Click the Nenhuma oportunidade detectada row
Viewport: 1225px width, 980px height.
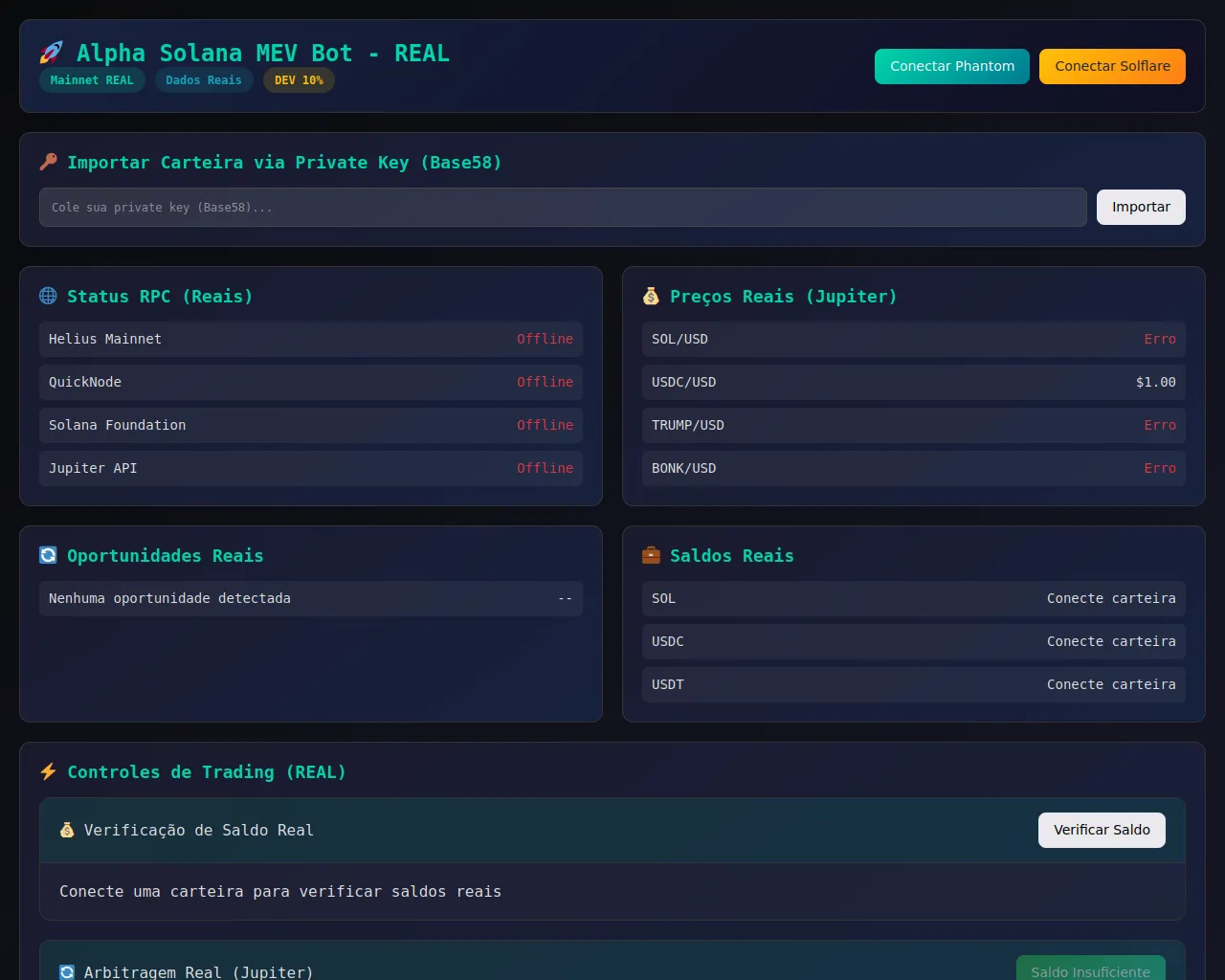pos(311,598)
